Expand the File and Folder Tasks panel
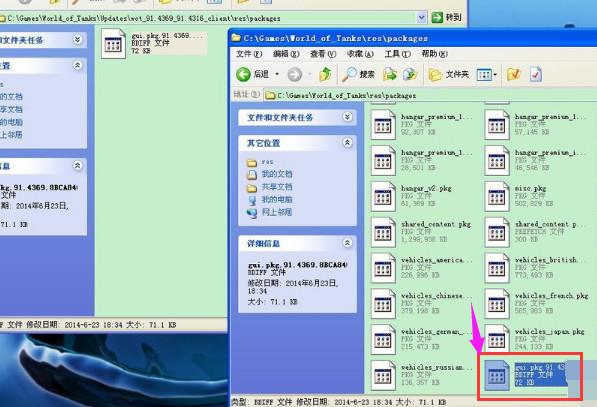Image resolution: width=597 pixels, height=407 pixels. (347, 117)
